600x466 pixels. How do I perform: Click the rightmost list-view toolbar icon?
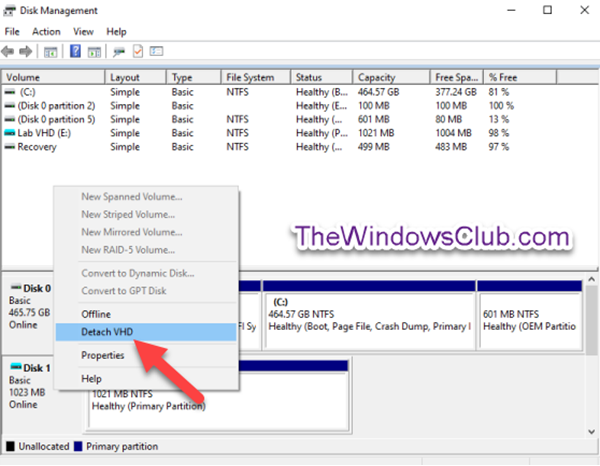tap(157, 51)
